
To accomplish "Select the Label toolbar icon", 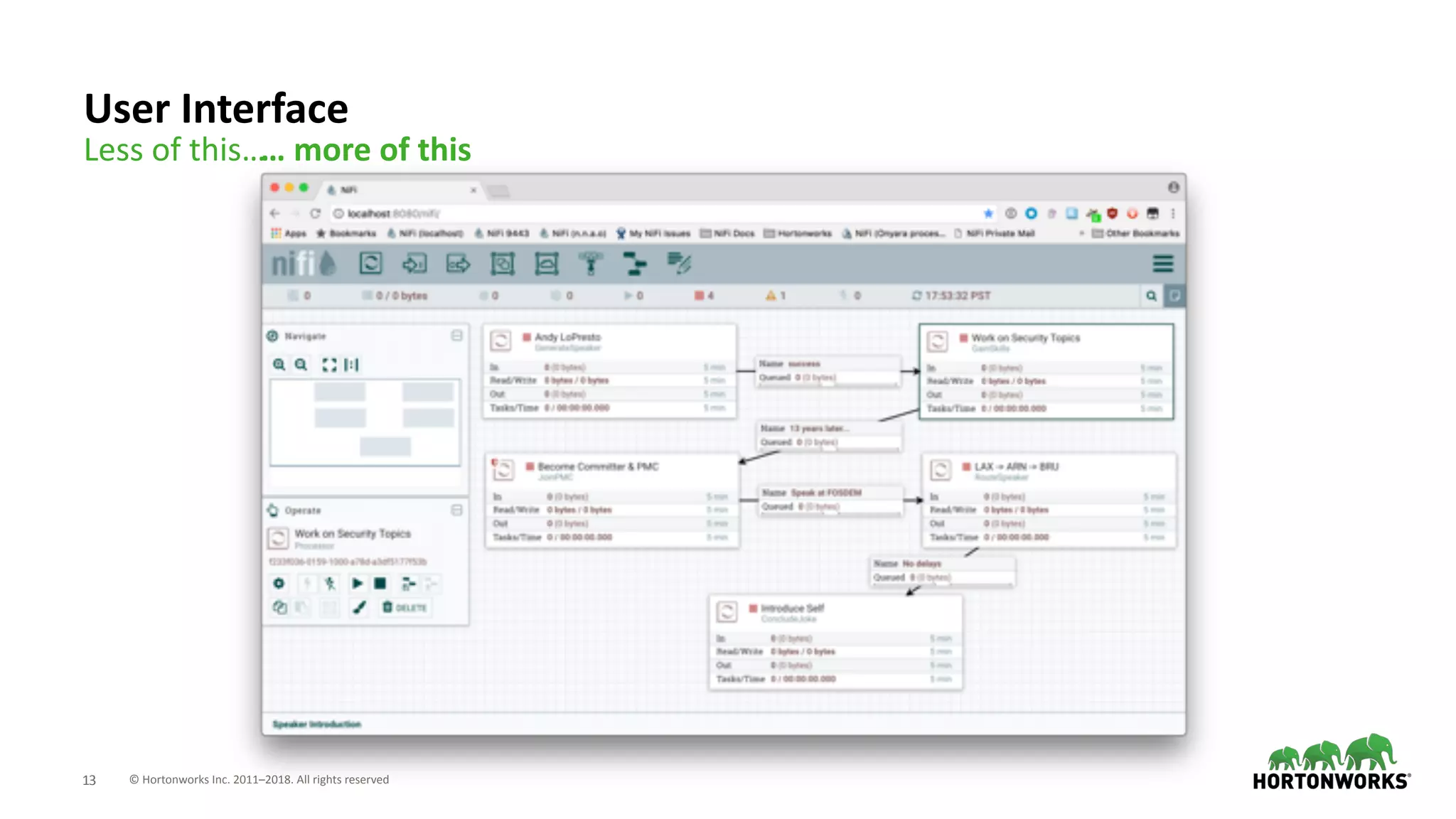I will tap(679, 264).
